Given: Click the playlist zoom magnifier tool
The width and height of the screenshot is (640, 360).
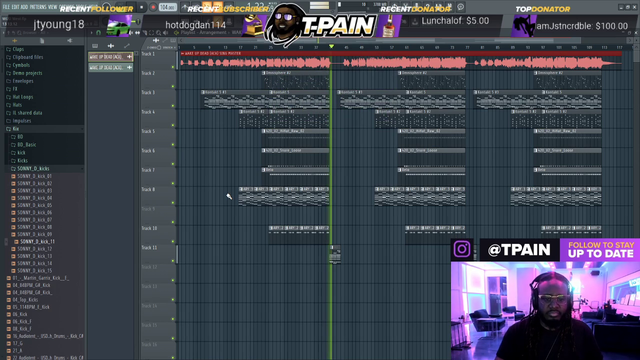Looking at the screenshot, I should coord(159,33).
